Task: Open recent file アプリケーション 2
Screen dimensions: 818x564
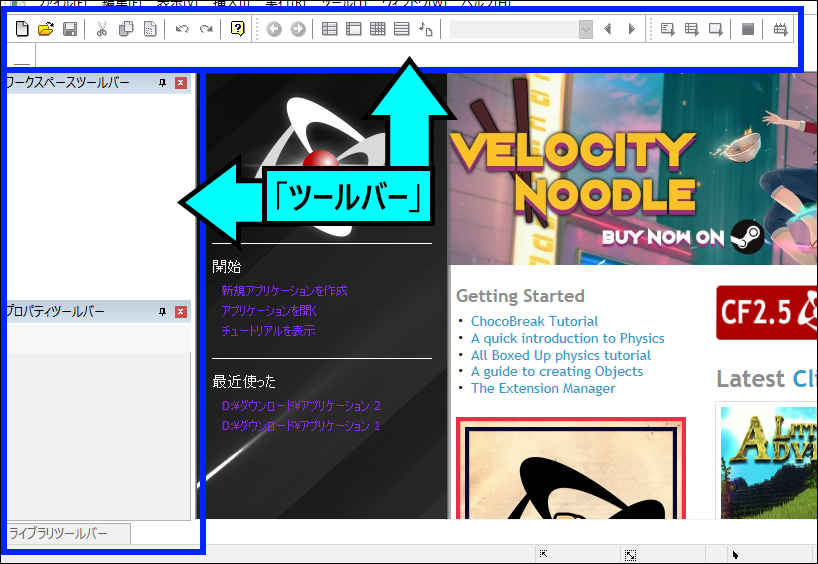Action: point(301,405)
